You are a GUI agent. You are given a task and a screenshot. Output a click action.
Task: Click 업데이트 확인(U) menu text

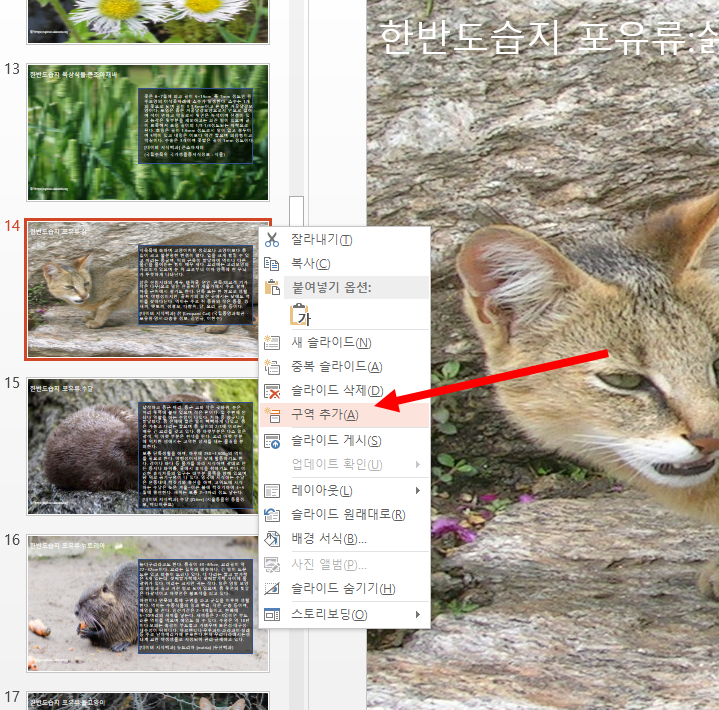[x=337, y=465]
